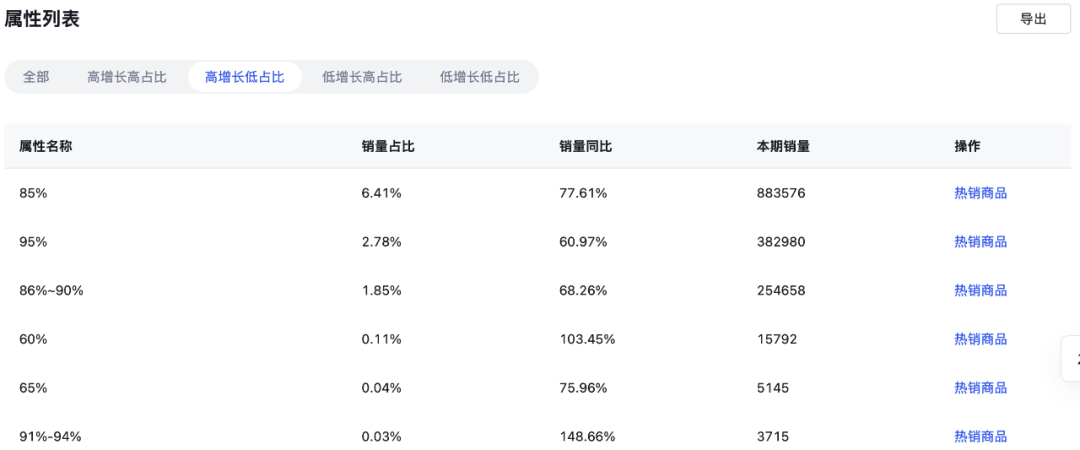Click the 属性名称 column header
Screen dimensions: 1080x450
[x=46, y=146]
